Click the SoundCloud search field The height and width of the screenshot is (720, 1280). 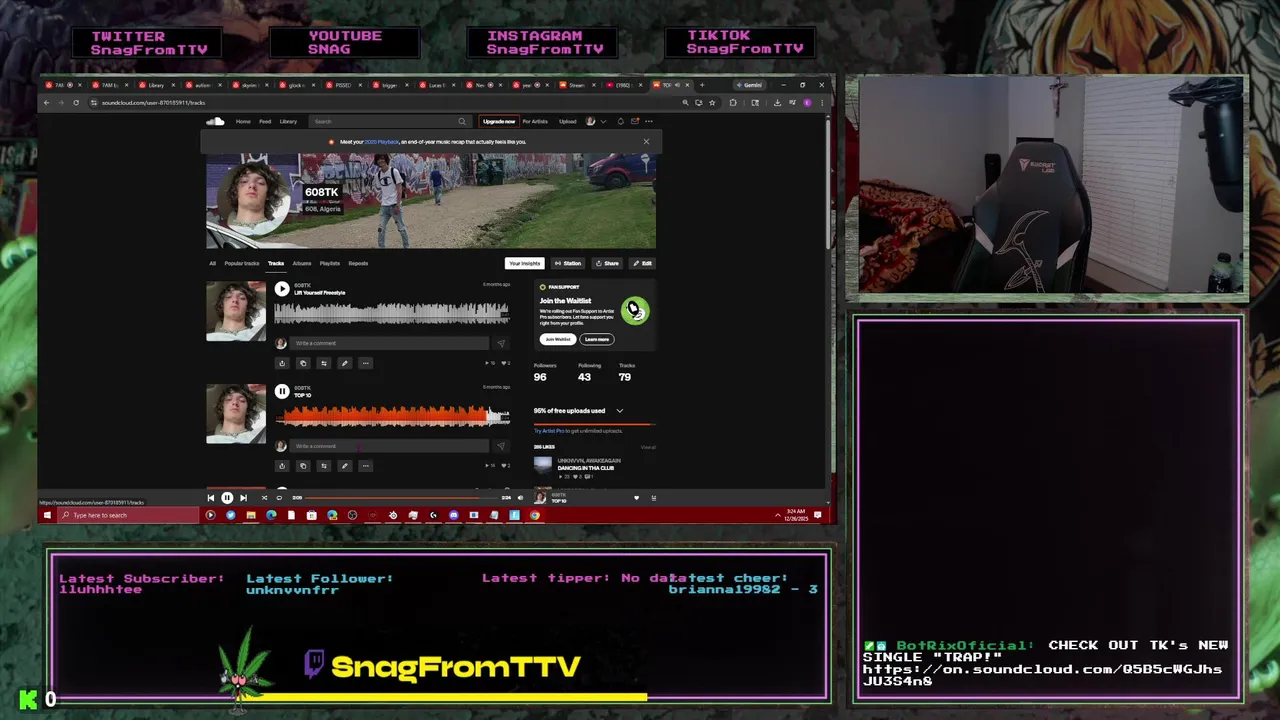(390, 121)
